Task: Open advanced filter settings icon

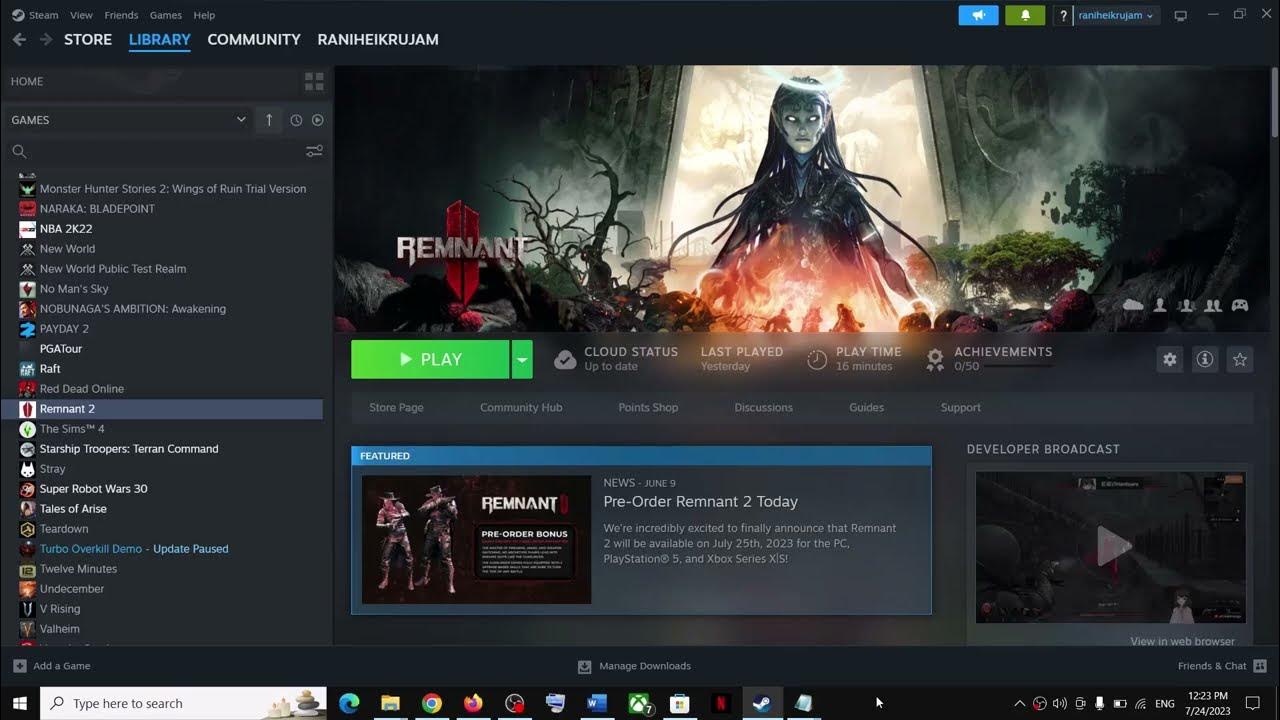Action: coord(314,151)
